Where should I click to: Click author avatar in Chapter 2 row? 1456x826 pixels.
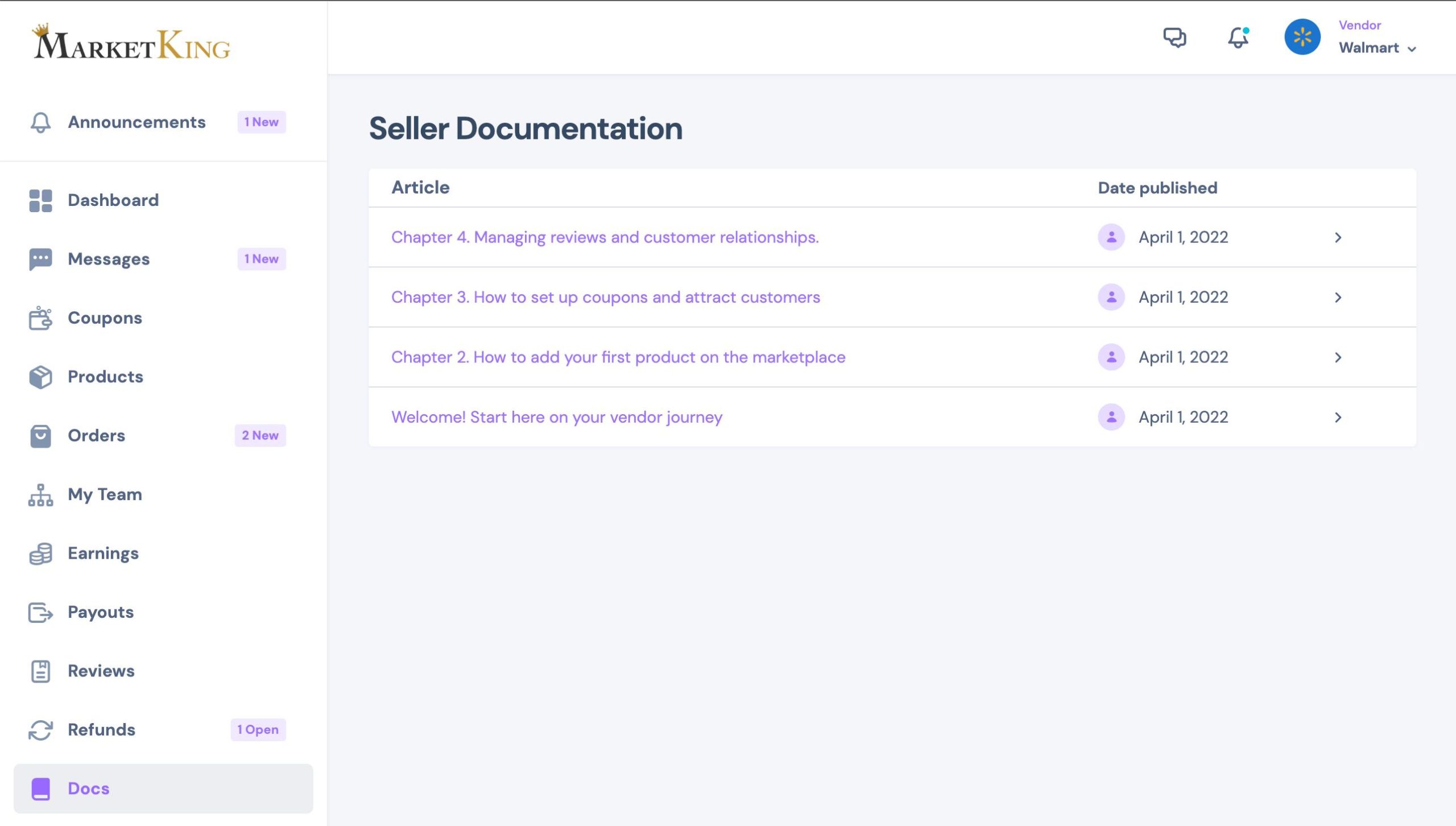click(x=1111, y=357)
